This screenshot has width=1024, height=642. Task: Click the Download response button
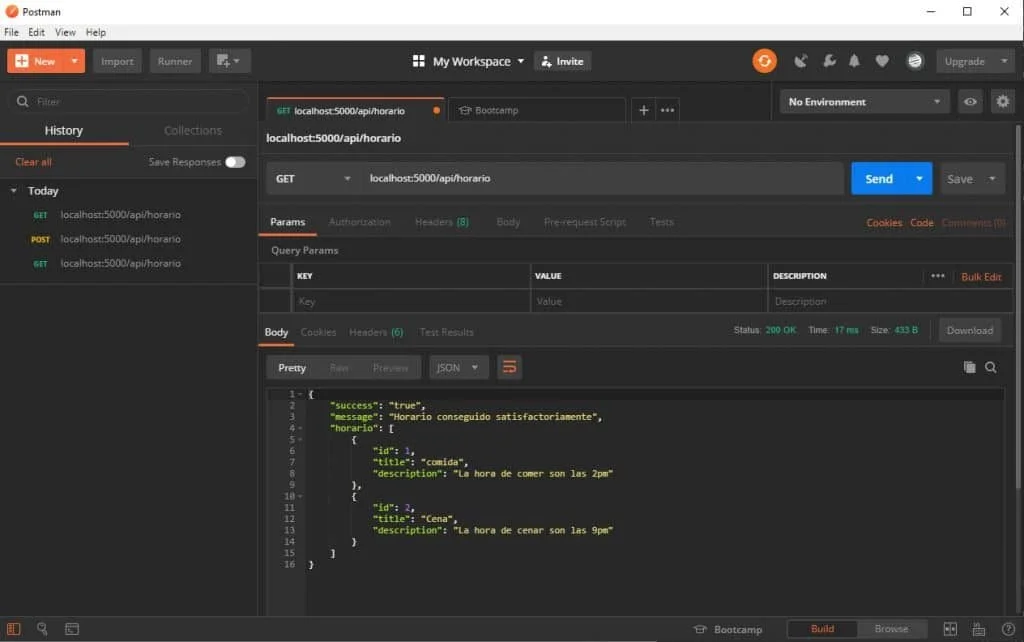[970, 330]
